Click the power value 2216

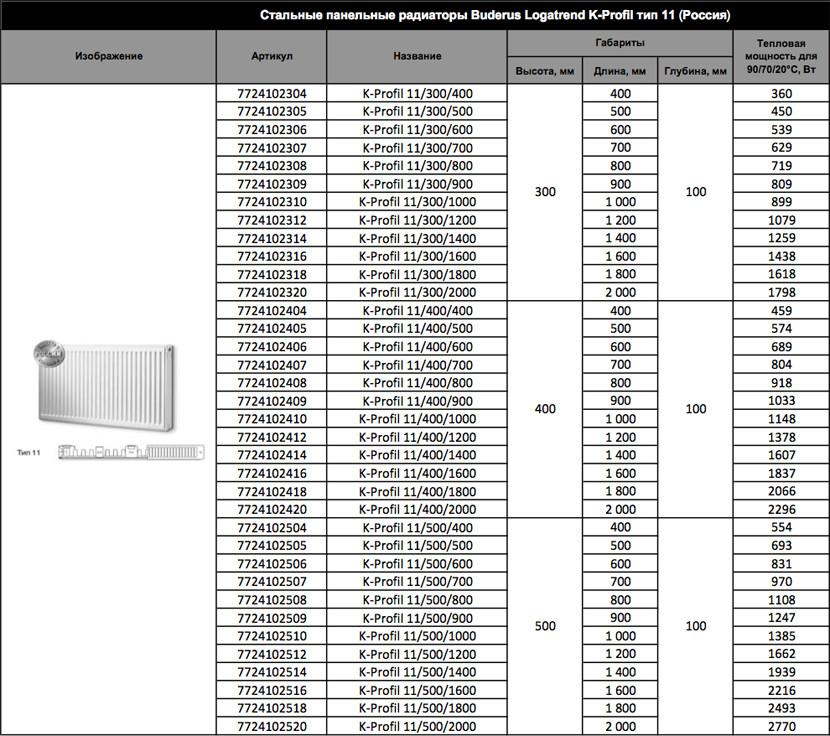[x=781, y=690]
